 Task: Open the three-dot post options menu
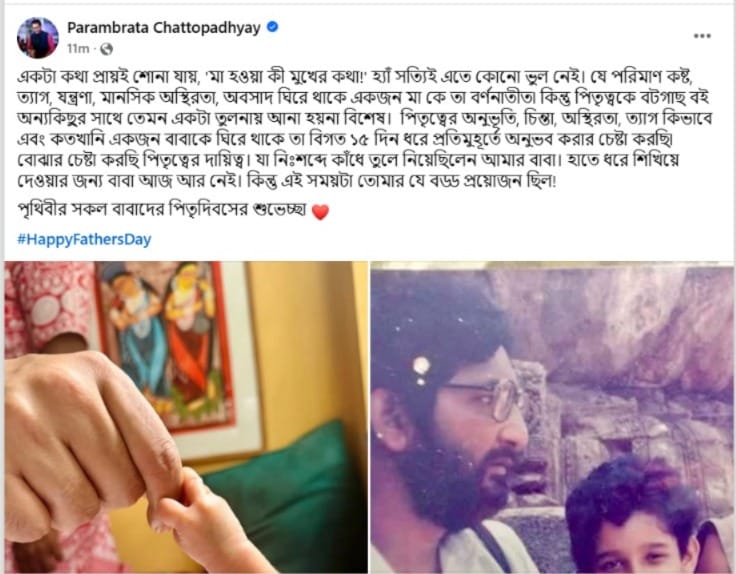(702, 36)
